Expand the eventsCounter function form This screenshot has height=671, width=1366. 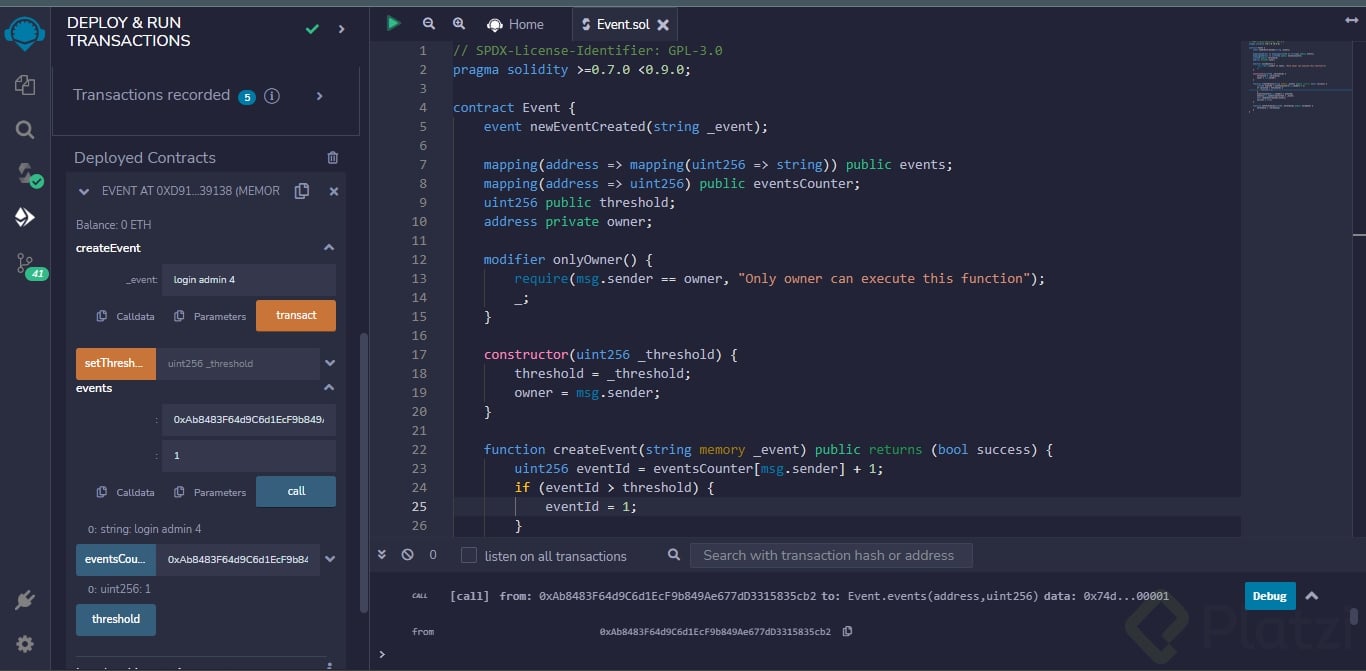(330, 560)
